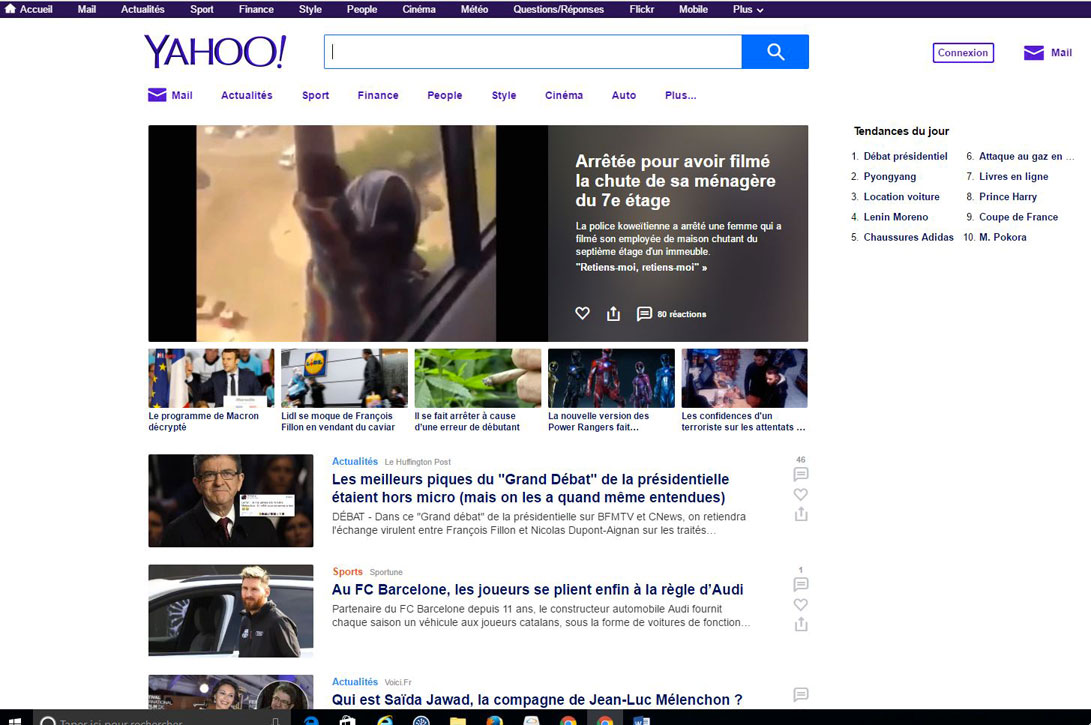Click the hero video image
The height and width of the screenshot is (725, 1091).
[348, 233]
